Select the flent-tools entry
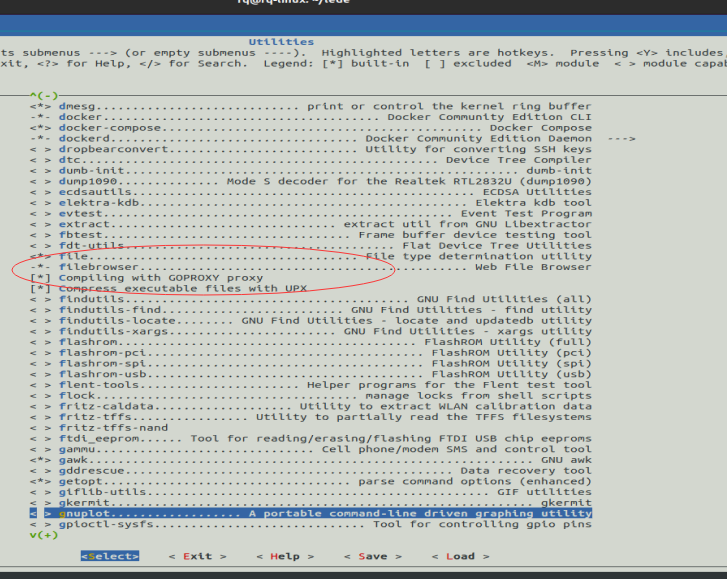Image resolution: width=727 pixels, height=579 pixels. pyautogui.click(x=311, y=385)
